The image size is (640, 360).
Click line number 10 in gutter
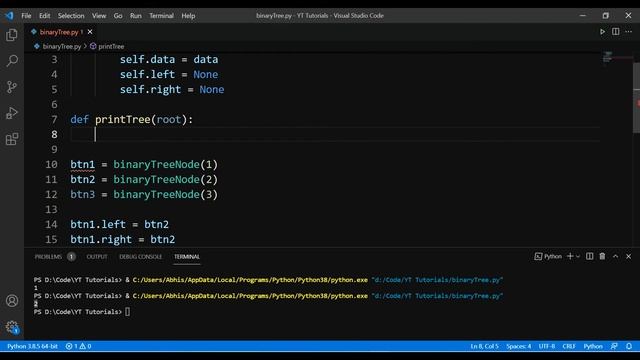click(51, 164)
